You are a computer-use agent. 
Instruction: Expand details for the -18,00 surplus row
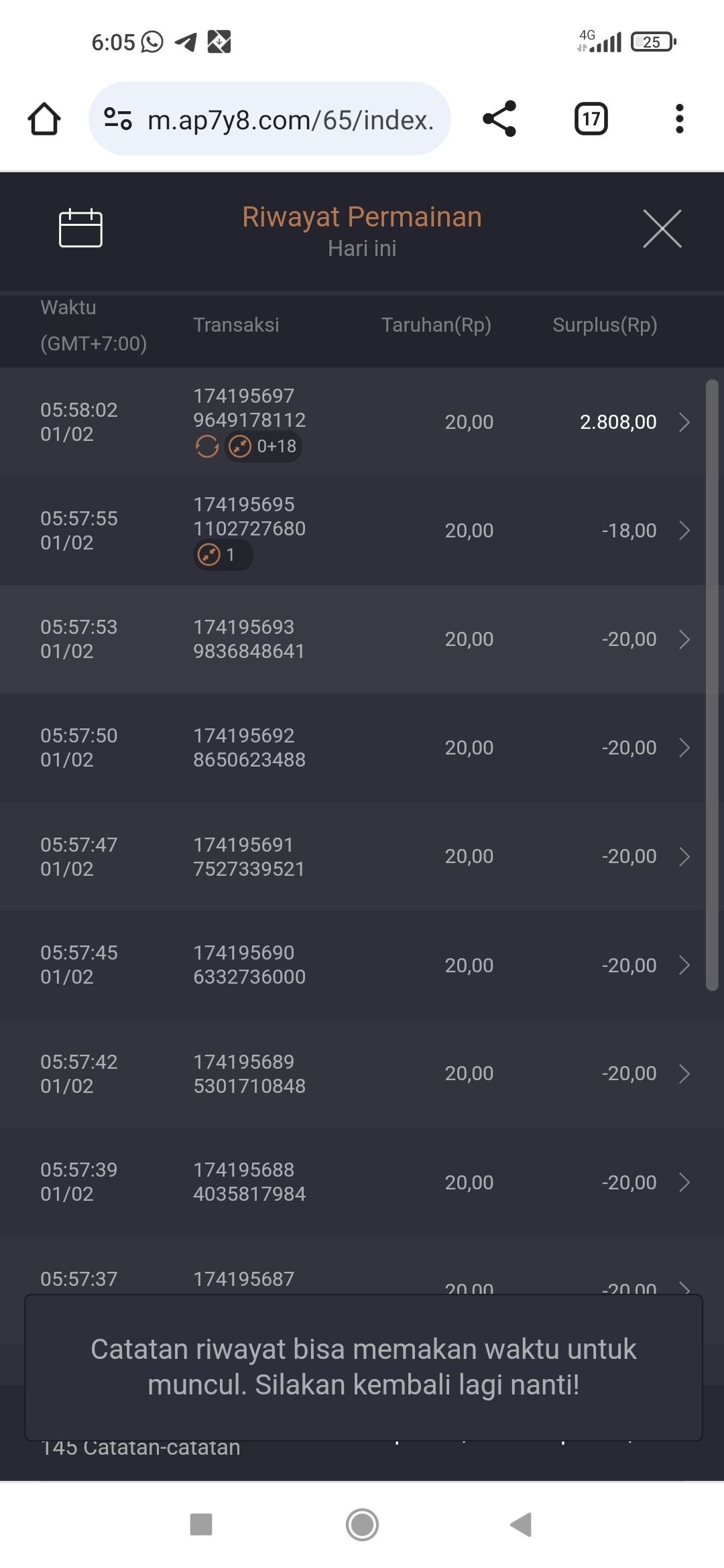[684, 531]
